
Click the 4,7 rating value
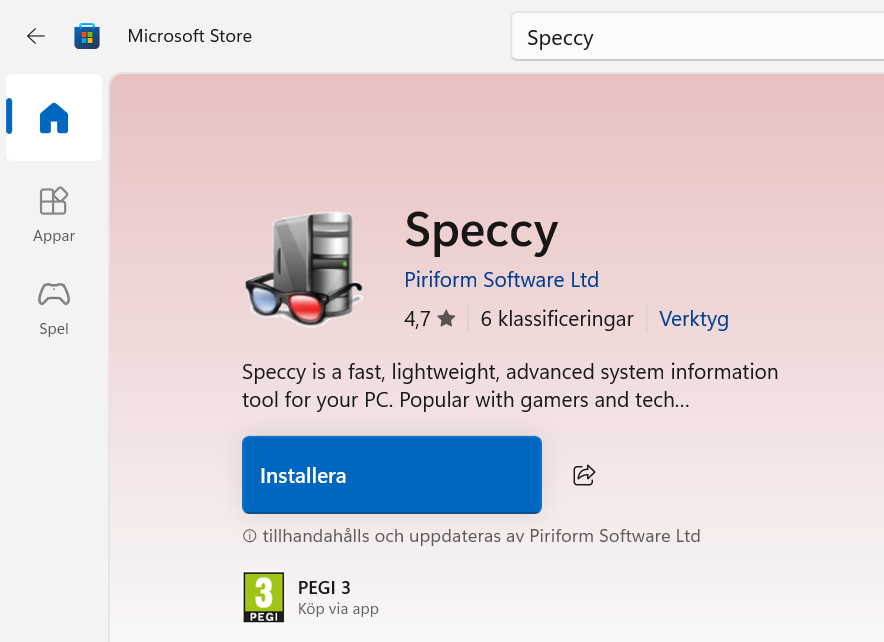tap(417, 318)
